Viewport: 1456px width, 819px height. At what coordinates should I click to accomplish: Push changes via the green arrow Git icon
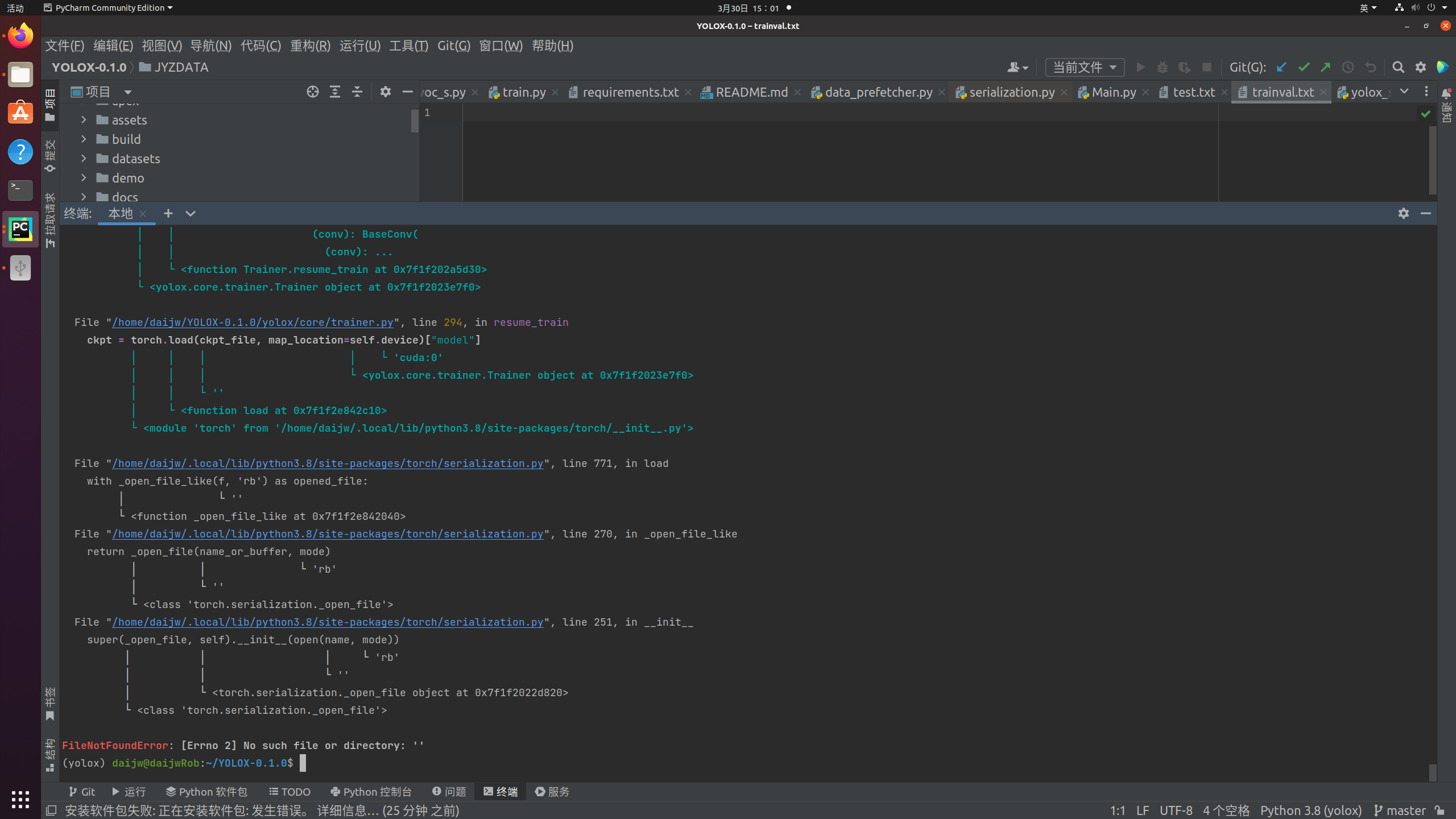pos(1326,67)
